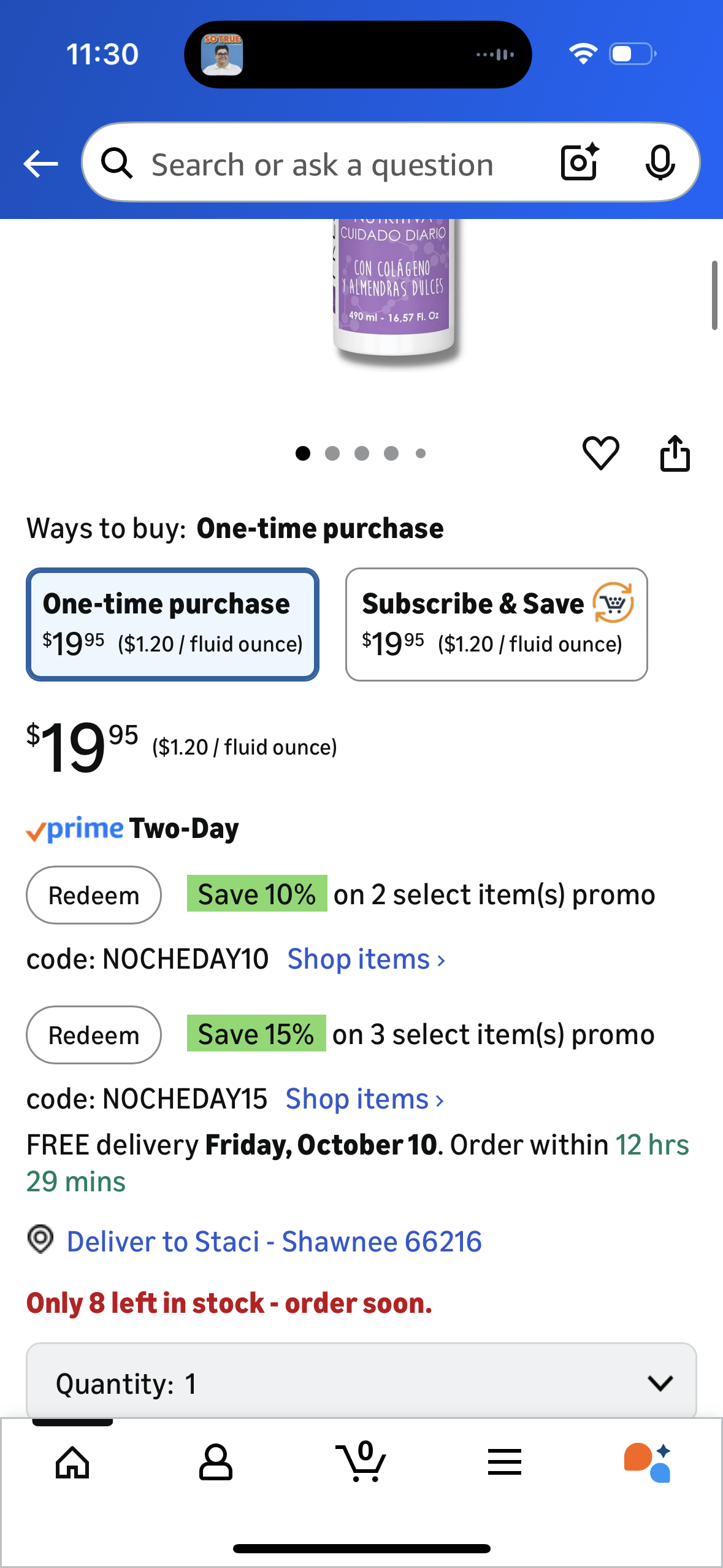Open the Rufus AI assistant icon
723x1568 pixels.
click(x=648, y=1462)
